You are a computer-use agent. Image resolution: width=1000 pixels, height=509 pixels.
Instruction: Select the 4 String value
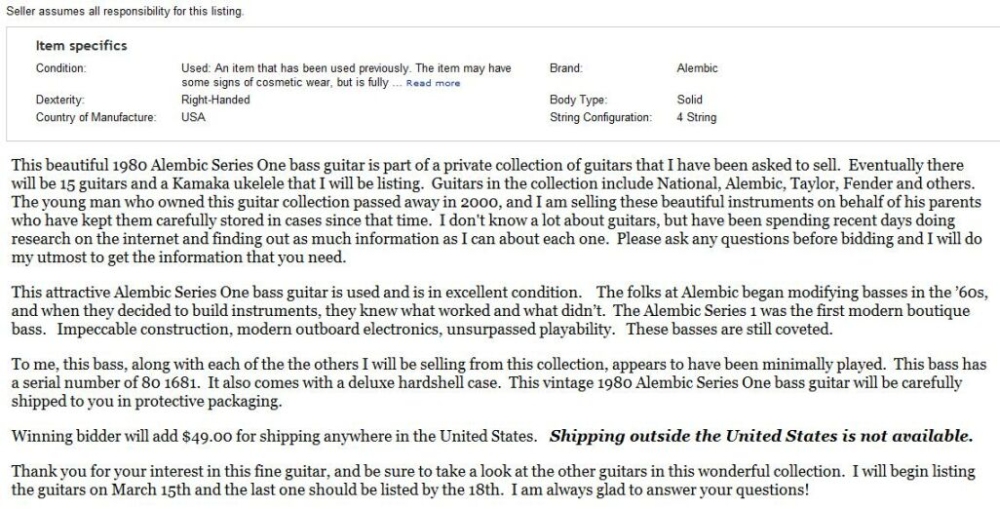coord(696,117)
